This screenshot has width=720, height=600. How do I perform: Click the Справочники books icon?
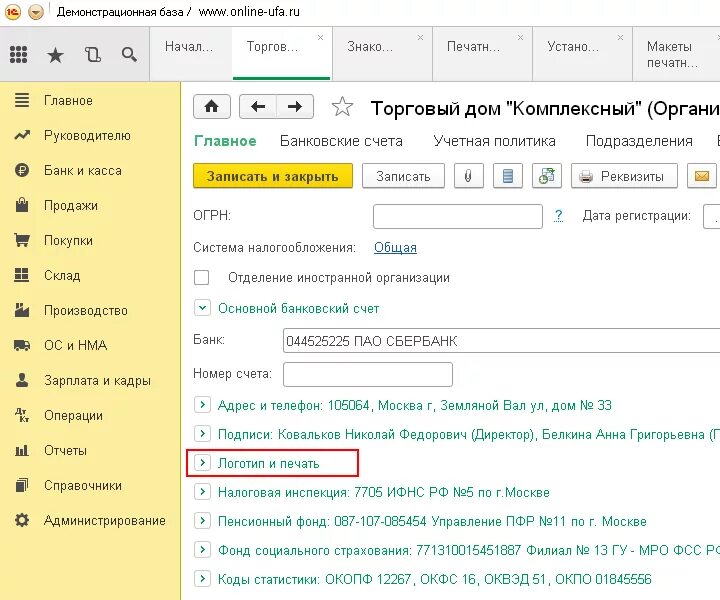pyautogui.click(x=22, y=485)
